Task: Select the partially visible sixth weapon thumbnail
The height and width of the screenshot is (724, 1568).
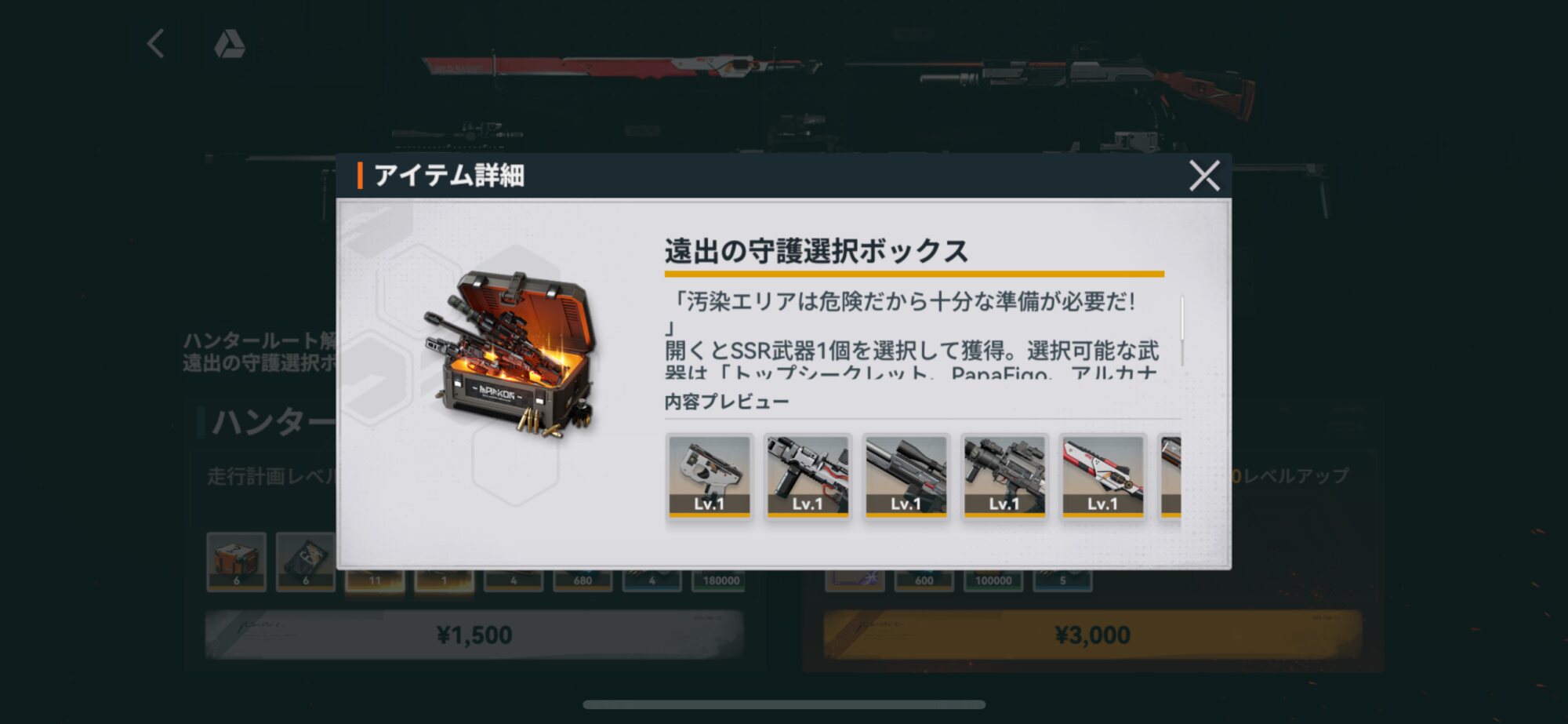Action: point(1171,476)
